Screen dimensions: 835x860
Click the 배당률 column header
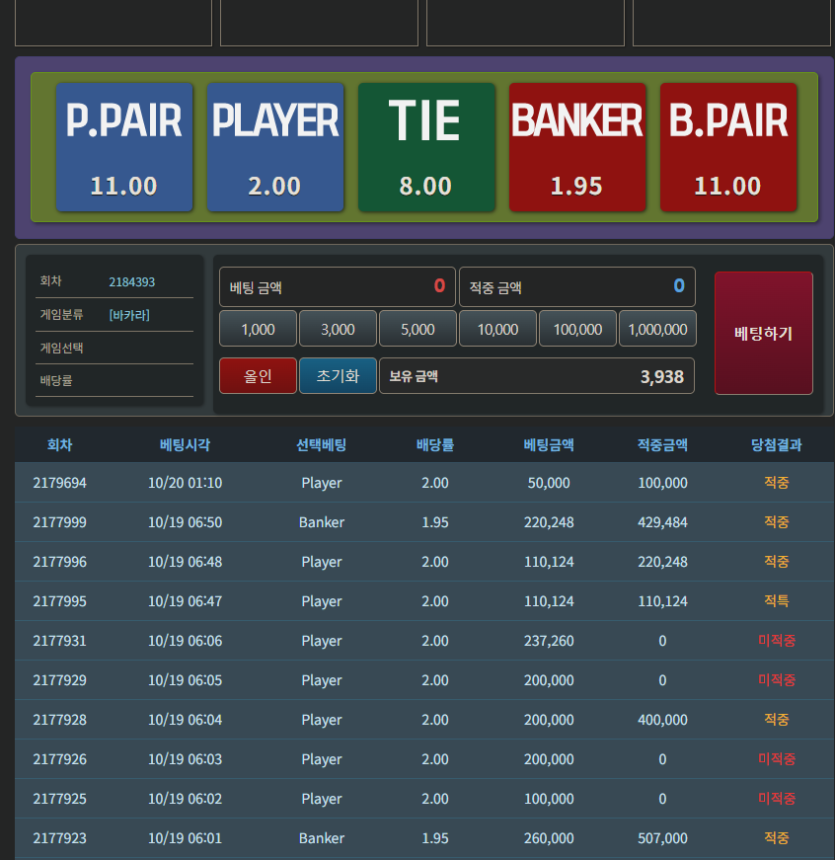pos(435,444)
